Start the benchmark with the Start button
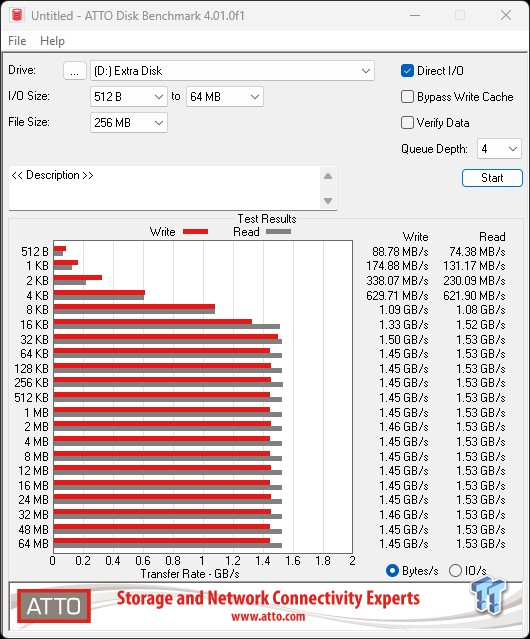This screenshot has height=639, width=530. 492,178
